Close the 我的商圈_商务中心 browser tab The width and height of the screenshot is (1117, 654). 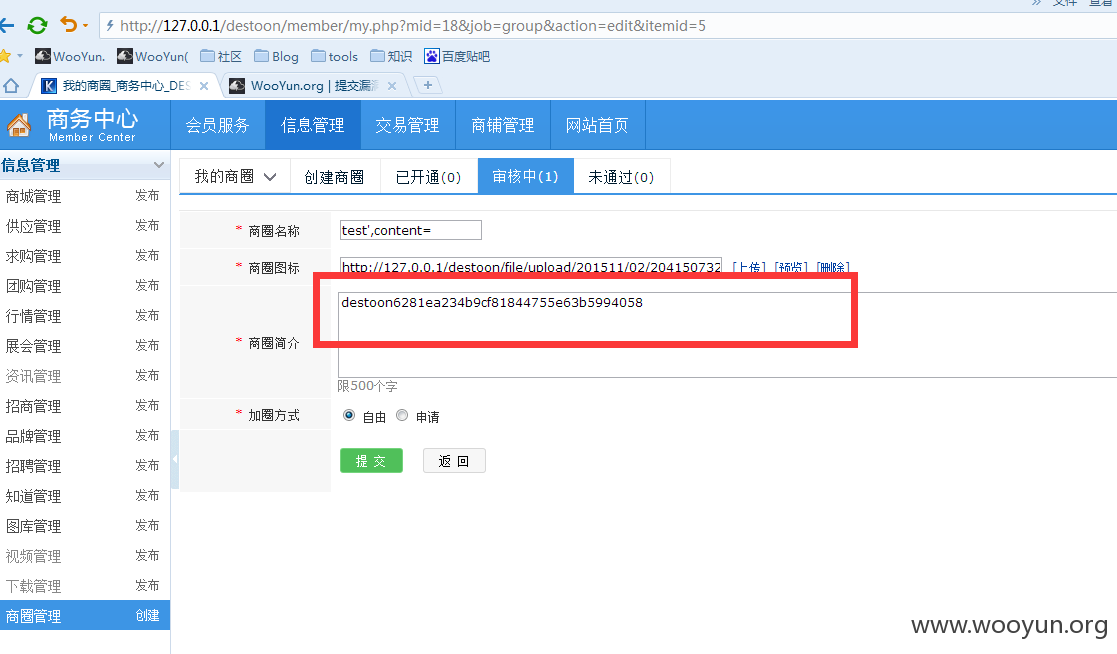tap(204, 85)
